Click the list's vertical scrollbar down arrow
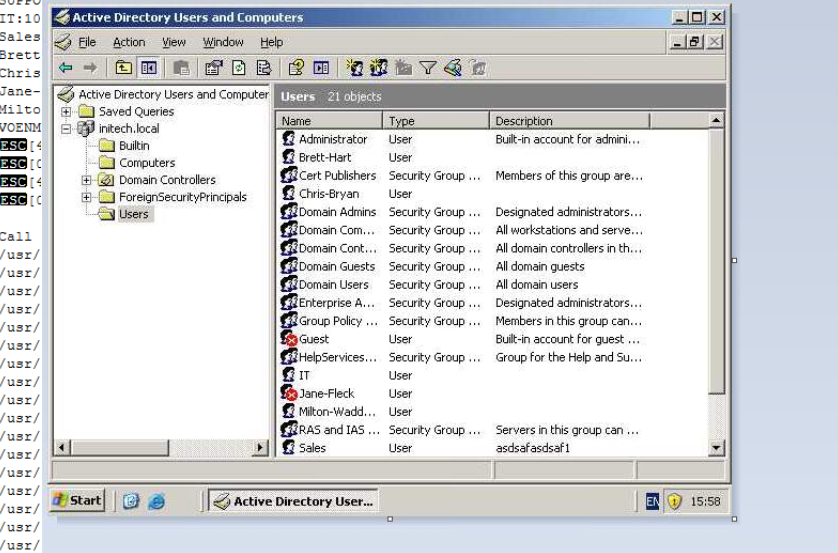 pos(715,449)
